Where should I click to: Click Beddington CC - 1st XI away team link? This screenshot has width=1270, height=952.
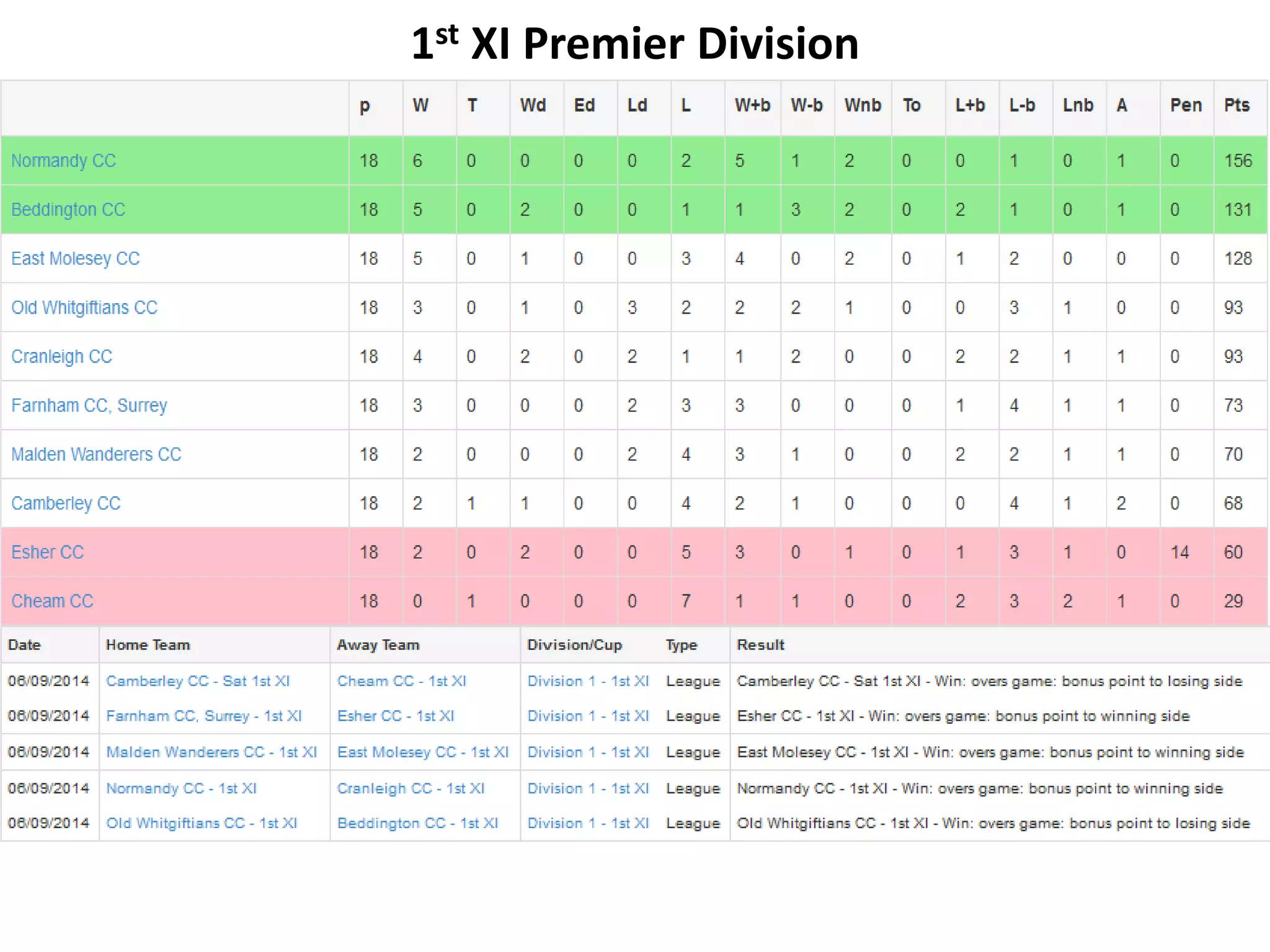pyautogui.click(x=418, y=823)
